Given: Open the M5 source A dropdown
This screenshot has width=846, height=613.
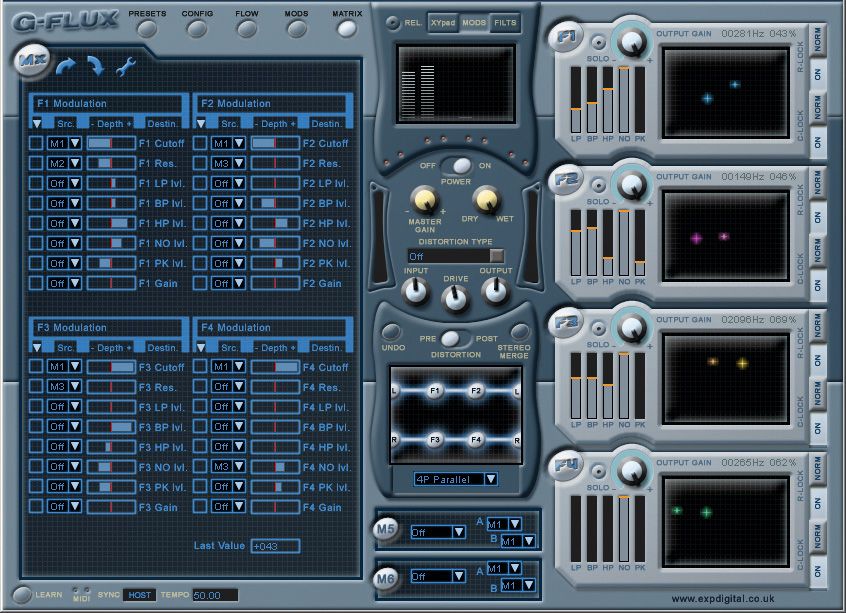Looking at the screenshot, I should coord(504,524).
